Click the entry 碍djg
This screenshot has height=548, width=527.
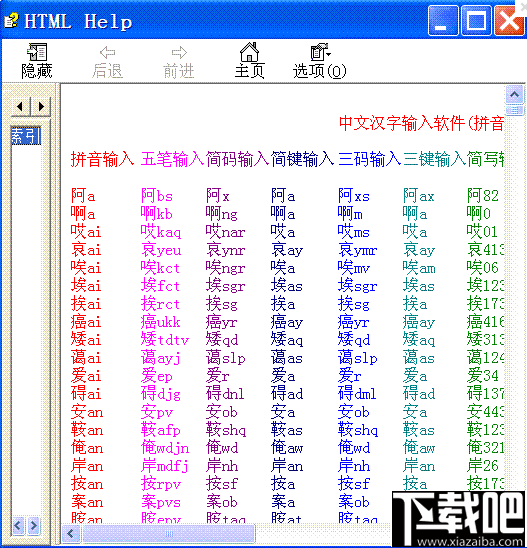coord(161,394)
